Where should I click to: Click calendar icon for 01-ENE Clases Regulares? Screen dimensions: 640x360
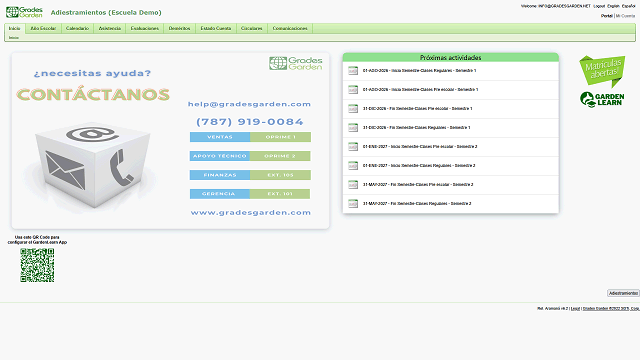353,165
